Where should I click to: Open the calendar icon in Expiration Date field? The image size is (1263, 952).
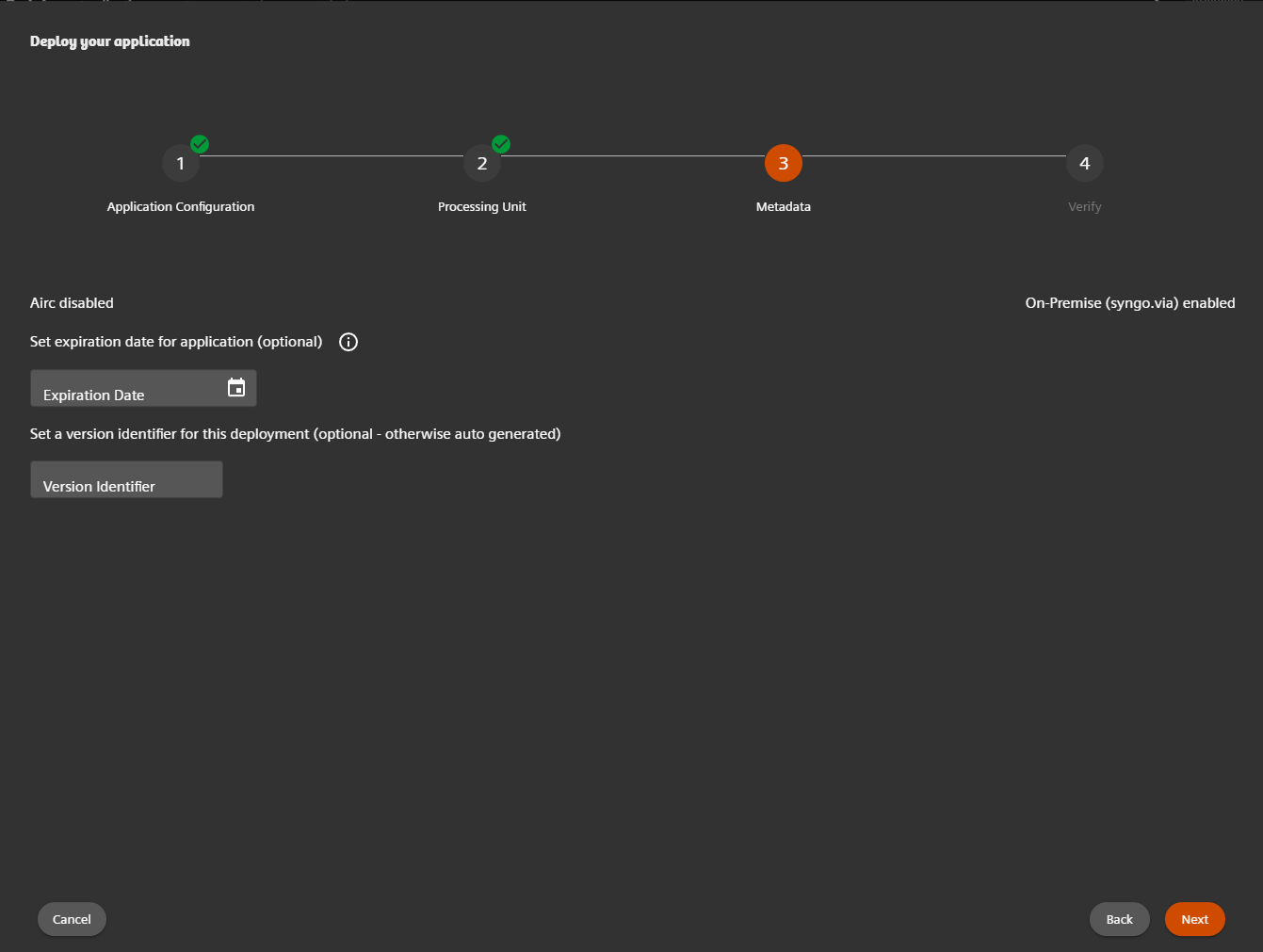[236, 386]
